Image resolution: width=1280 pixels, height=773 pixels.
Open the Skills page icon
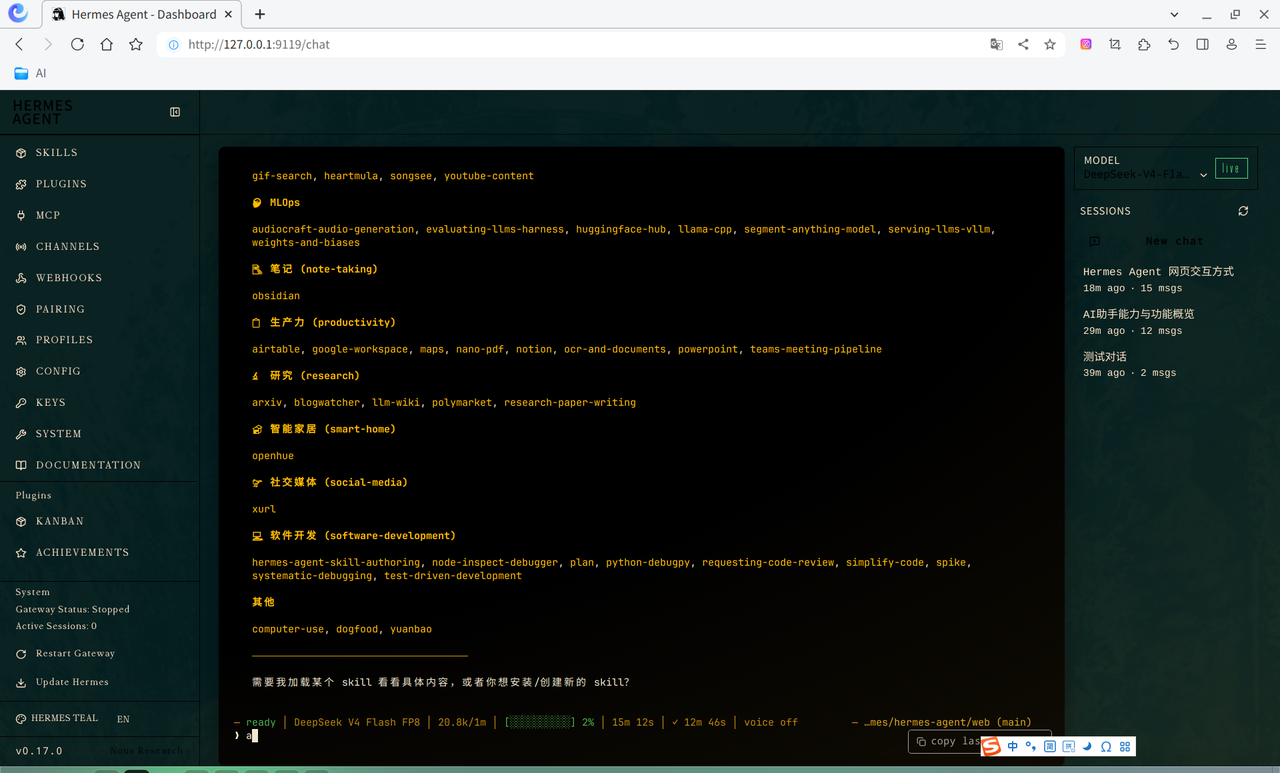tap(21, 153)
